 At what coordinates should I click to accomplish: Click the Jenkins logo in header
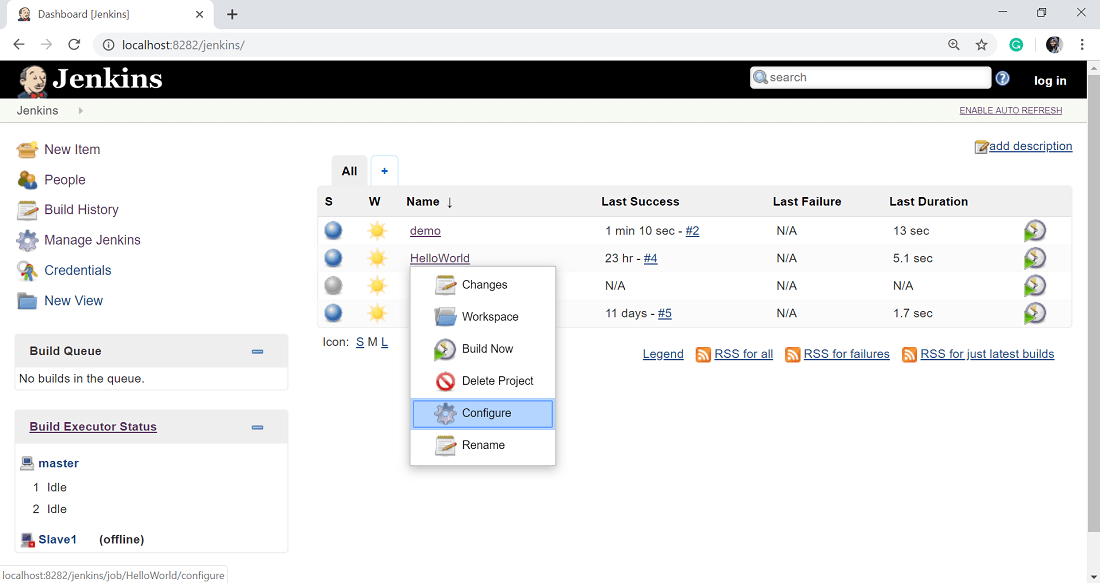[x=90, y=79]
